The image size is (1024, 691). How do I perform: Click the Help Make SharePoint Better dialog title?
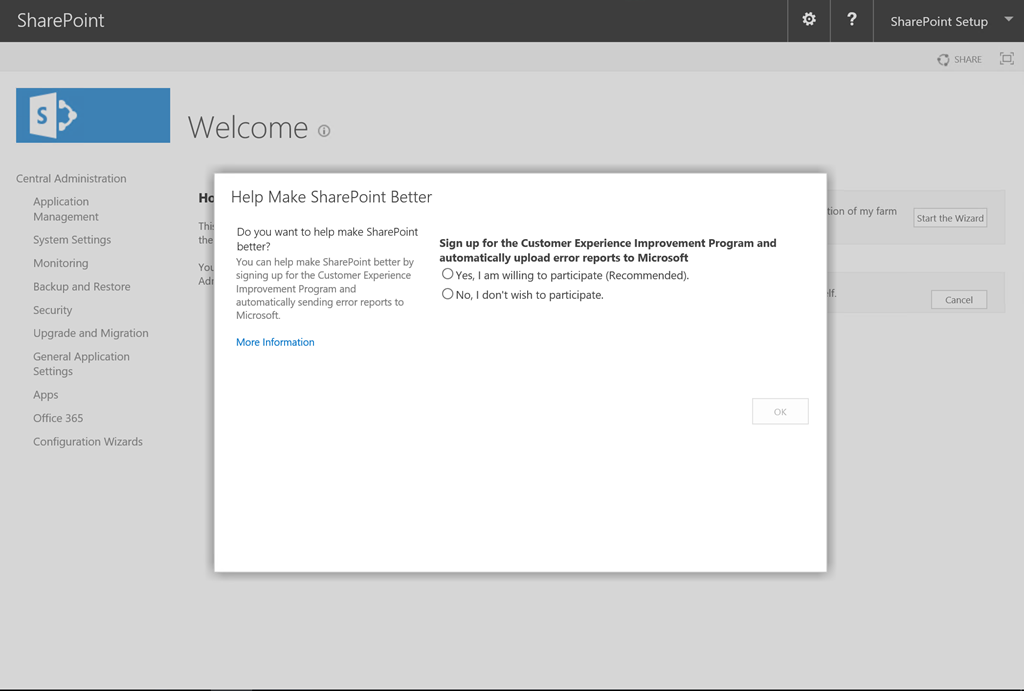pyautogui.click(x=331, y=197)
